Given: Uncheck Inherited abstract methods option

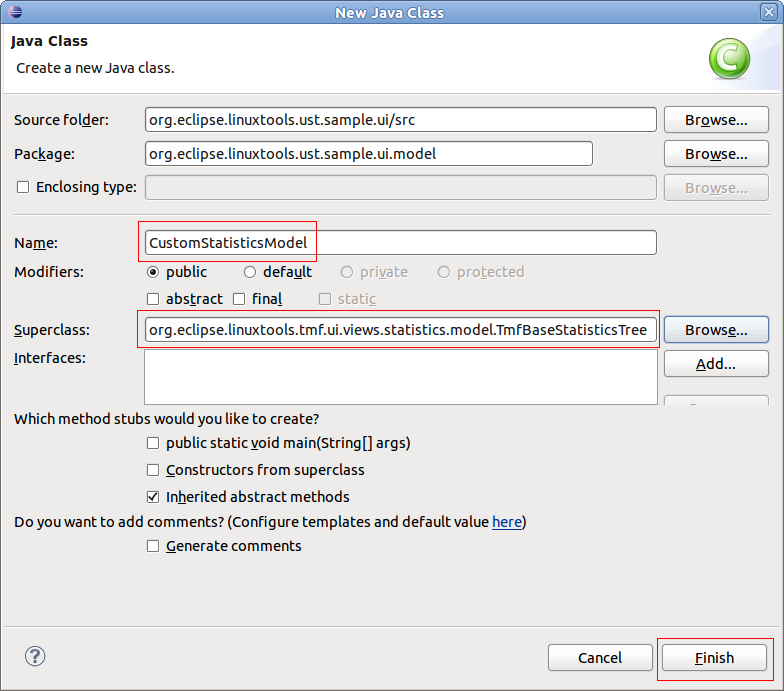Looking at the screenshot, I should [153, 497].
